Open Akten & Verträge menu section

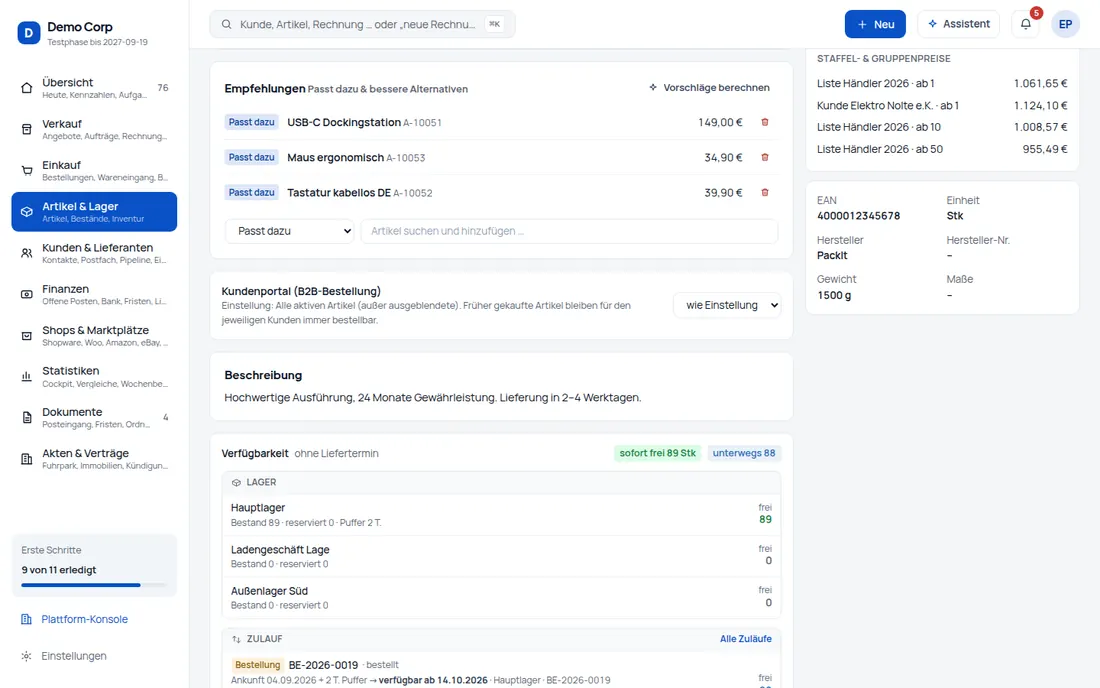pyautogui.click(x=94, y=459)
